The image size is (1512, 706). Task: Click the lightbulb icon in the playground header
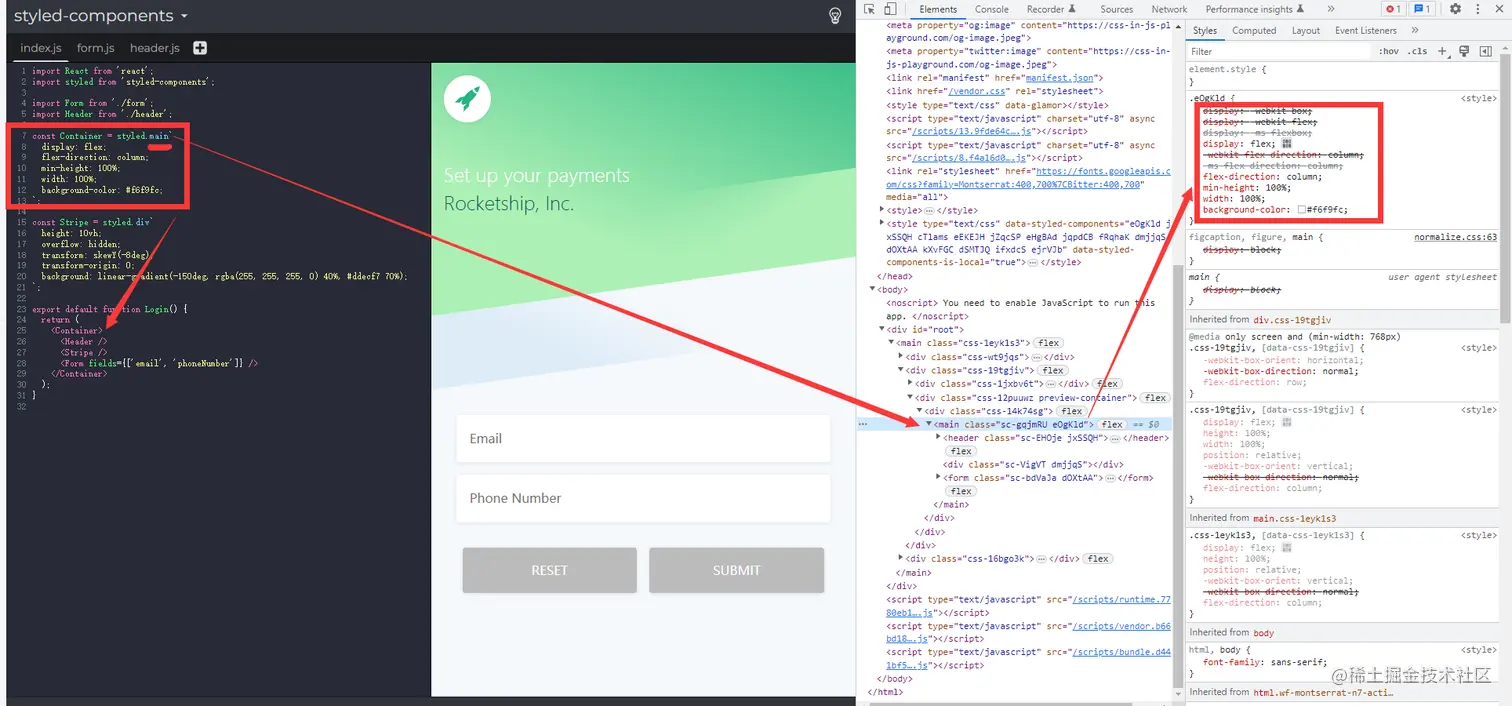[x=835, y=16]
